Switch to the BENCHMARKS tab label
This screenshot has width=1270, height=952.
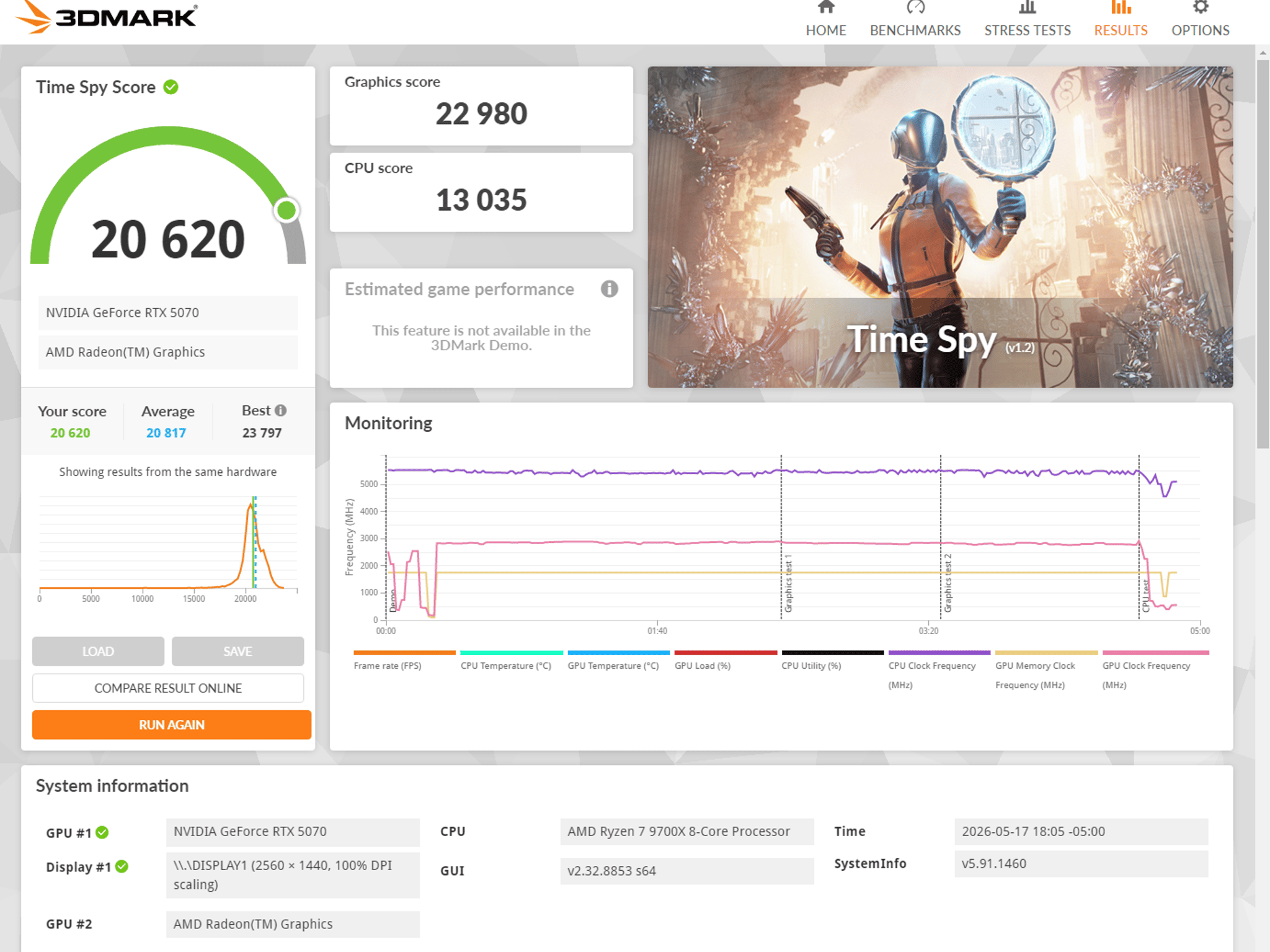point(915,30)
